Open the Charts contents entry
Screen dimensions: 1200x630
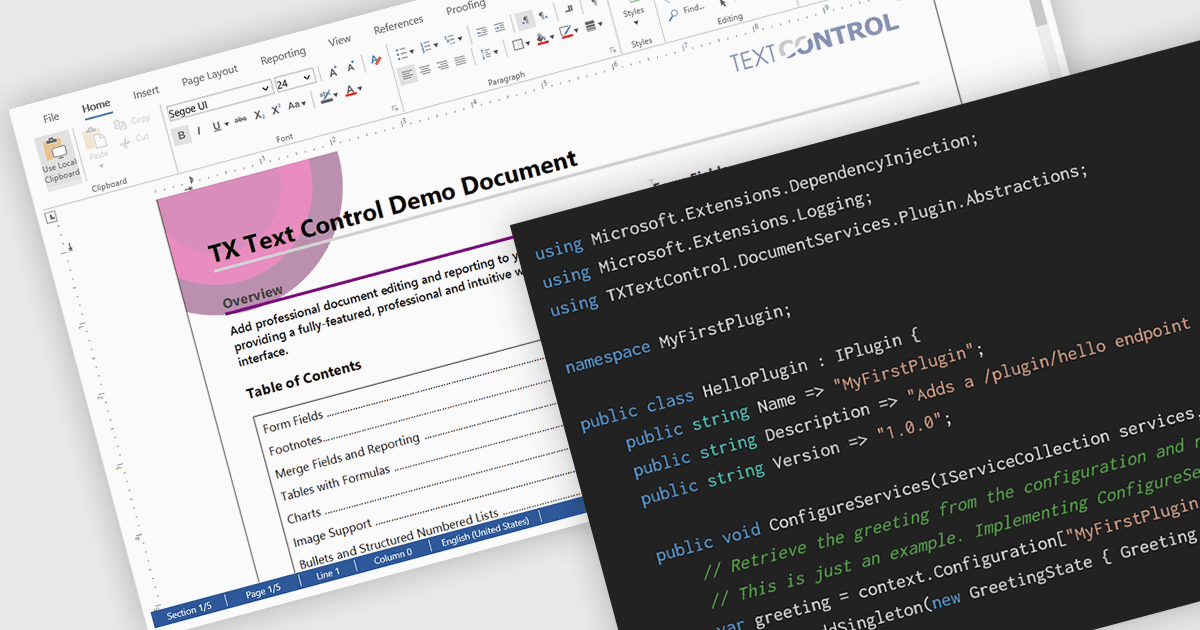[304, 515]
